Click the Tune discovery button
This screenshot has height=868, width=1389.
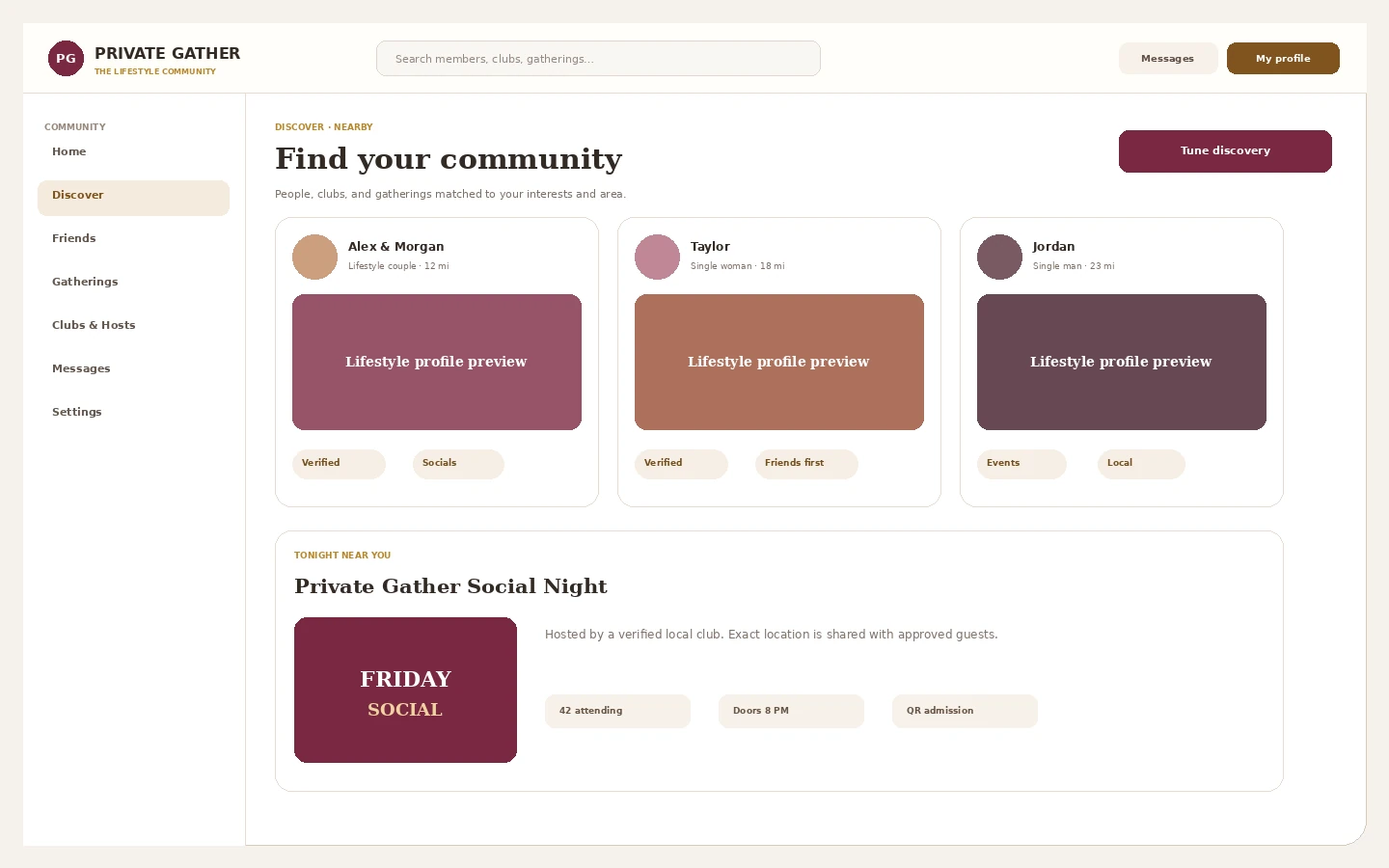coord(1225,151)
